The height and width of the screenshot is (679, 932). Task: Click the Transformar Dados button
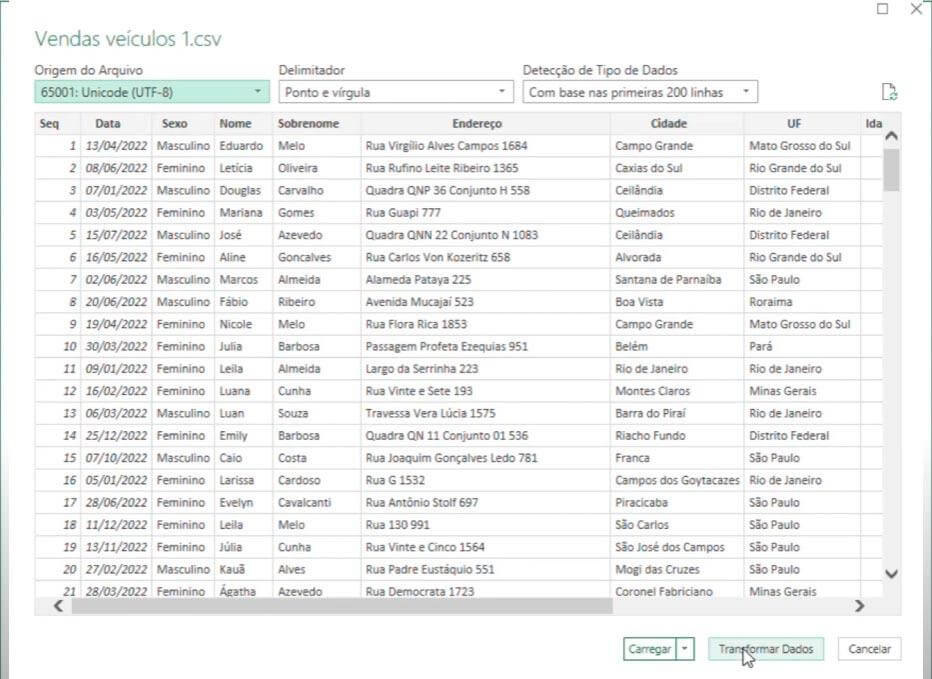point(766,649)
